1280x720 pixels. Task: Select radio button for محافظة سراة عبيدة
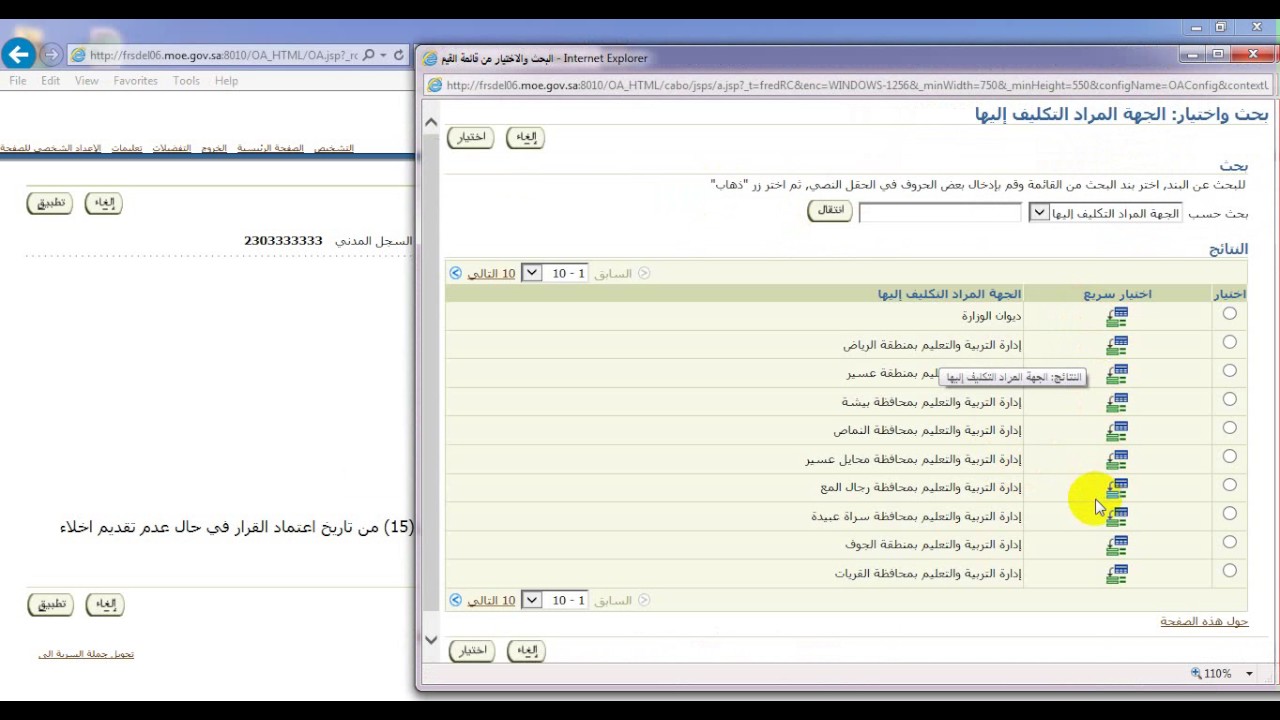point(1229,513)
